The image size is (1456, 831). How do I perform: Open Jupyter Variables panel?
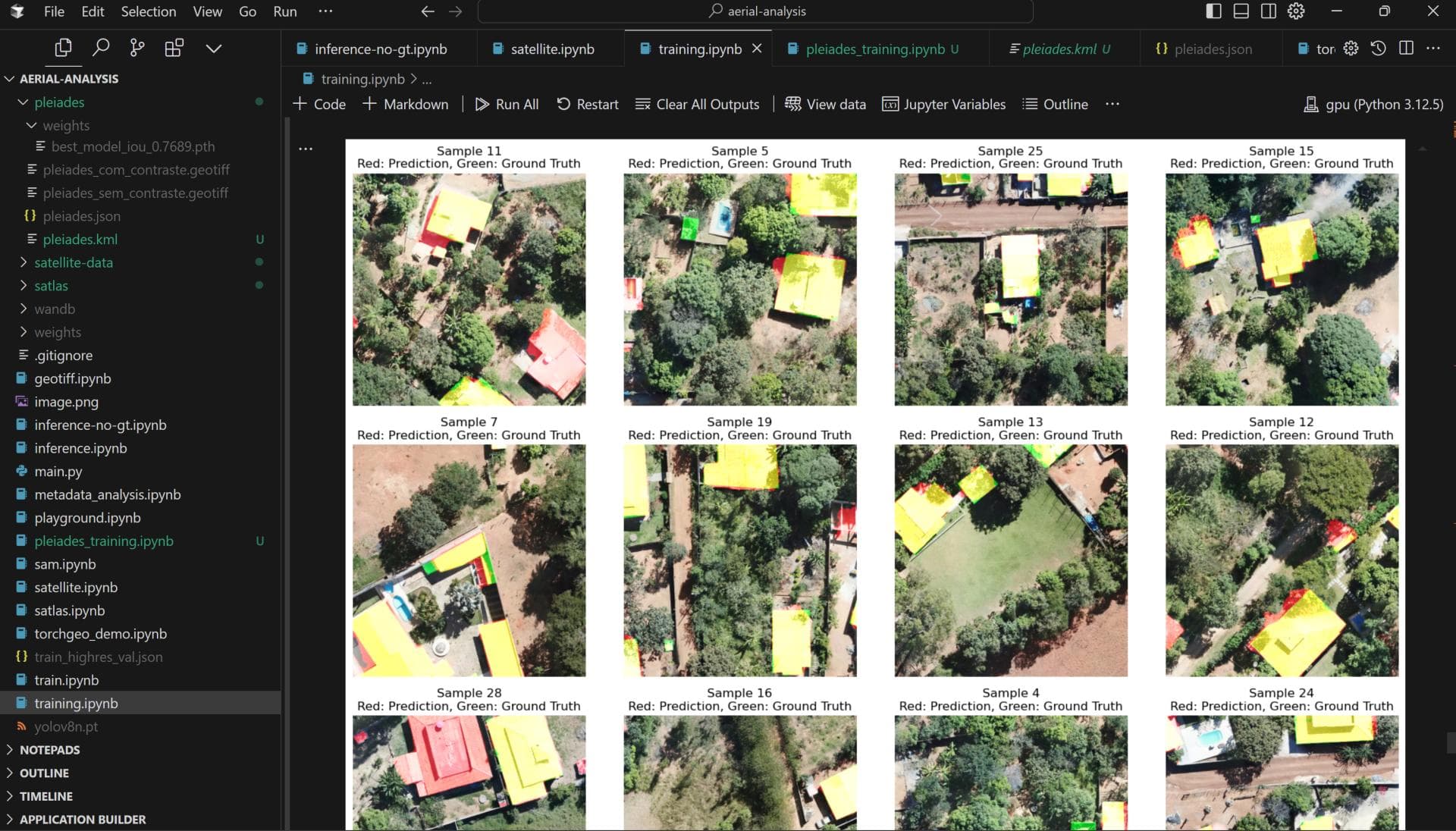943,105
